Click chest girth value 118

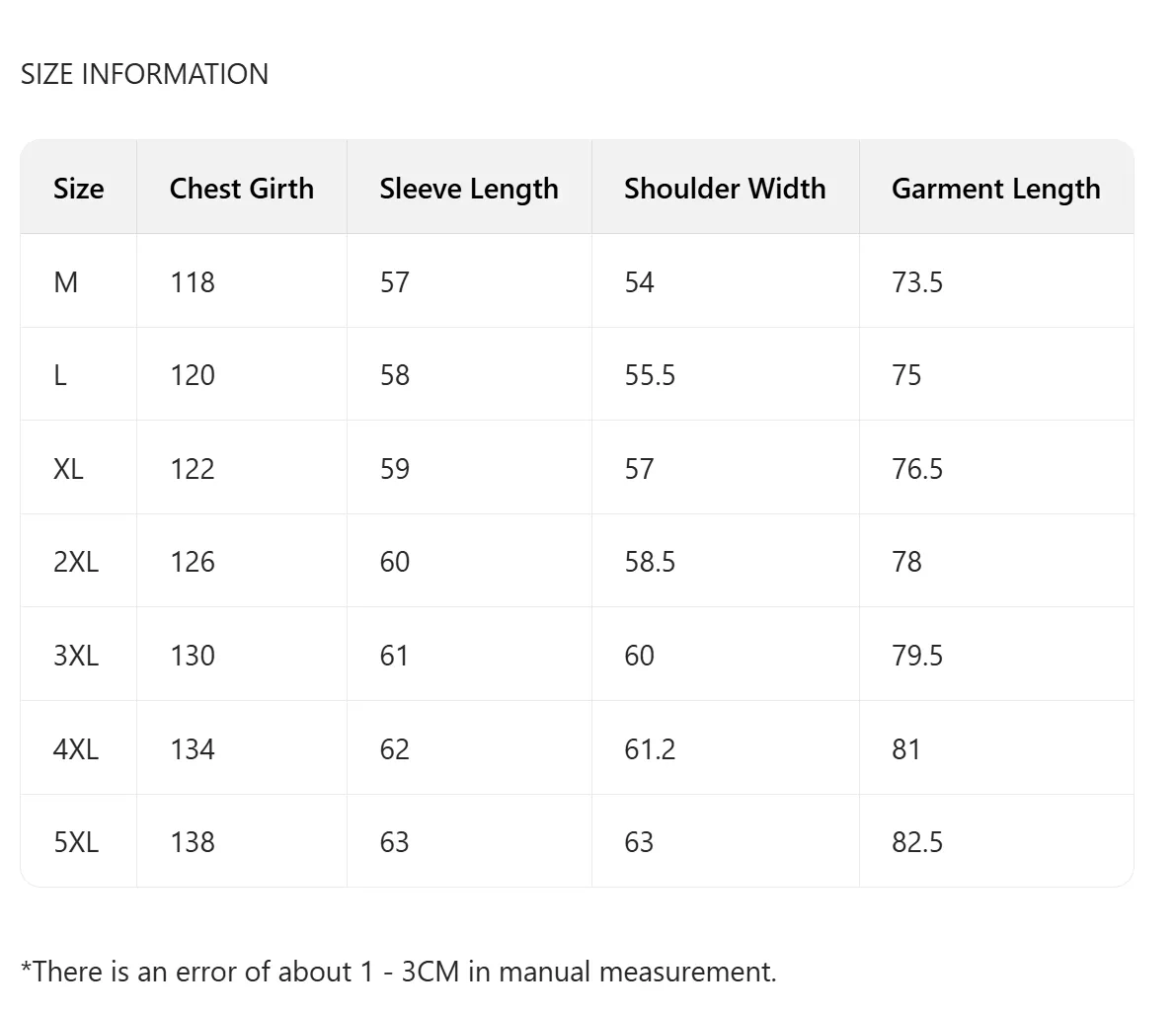[192, 282]
